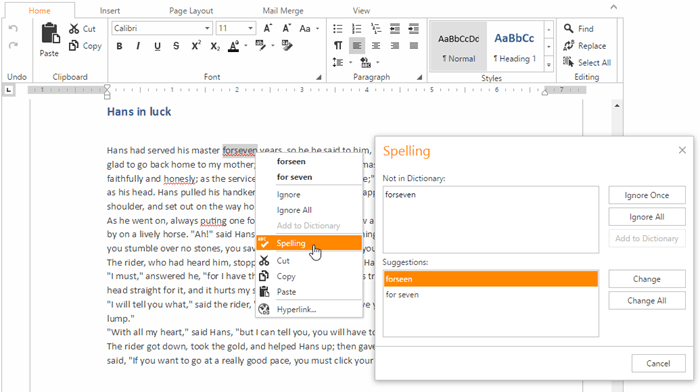
Task: Switch to the Mail Merge tab
Action: (x=283, y=11)
